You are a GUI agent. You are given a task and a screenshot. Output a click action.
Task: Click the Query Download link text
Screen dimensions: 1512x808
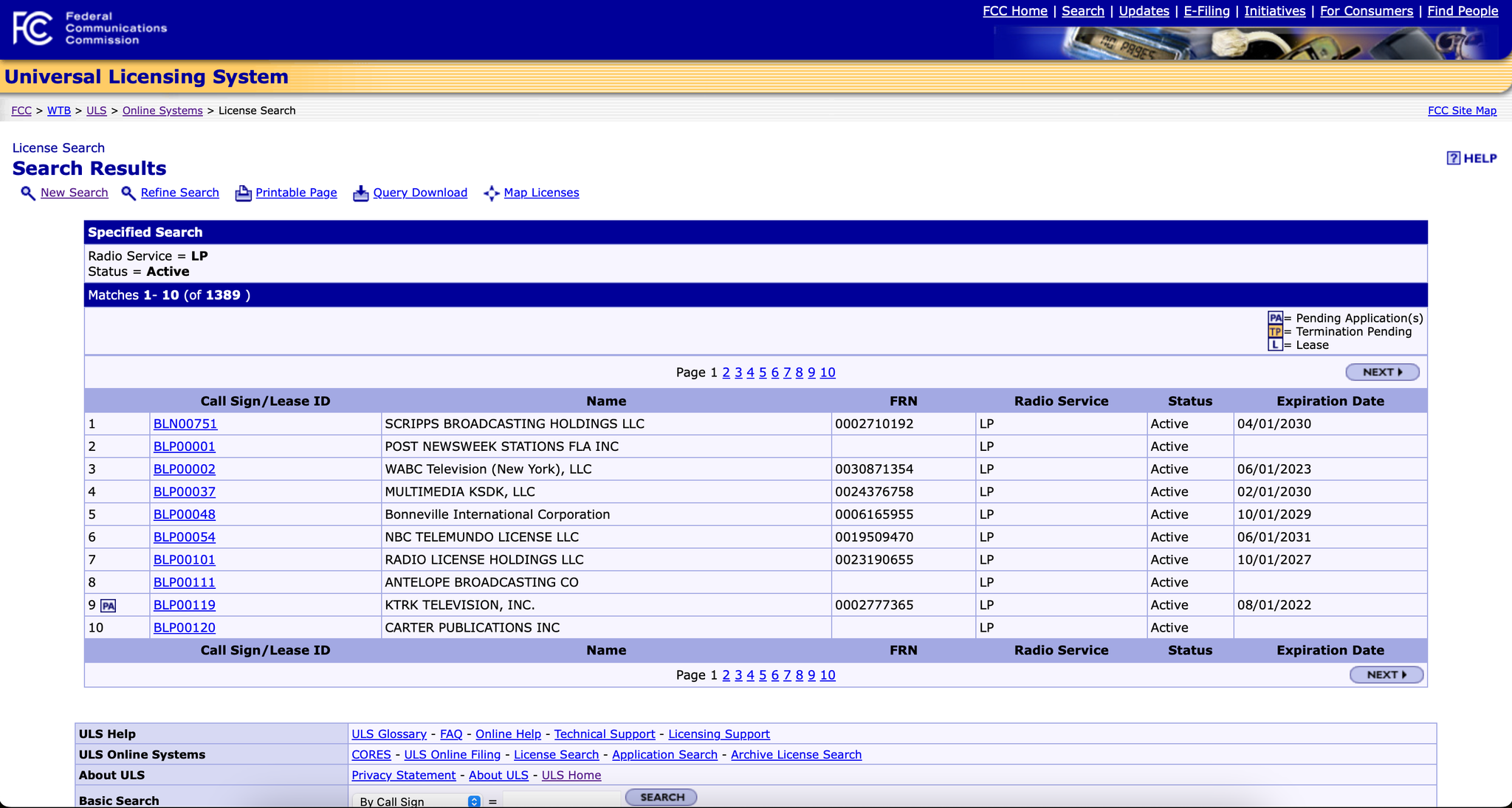(420, 193)
